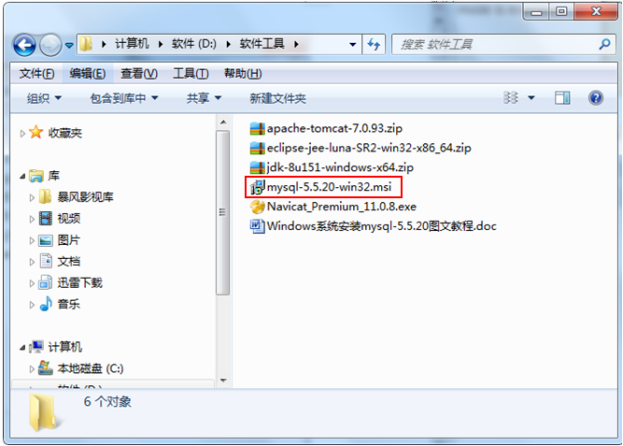
Task: Toggle the preview pane icon
Action: (x=562, y=97)
